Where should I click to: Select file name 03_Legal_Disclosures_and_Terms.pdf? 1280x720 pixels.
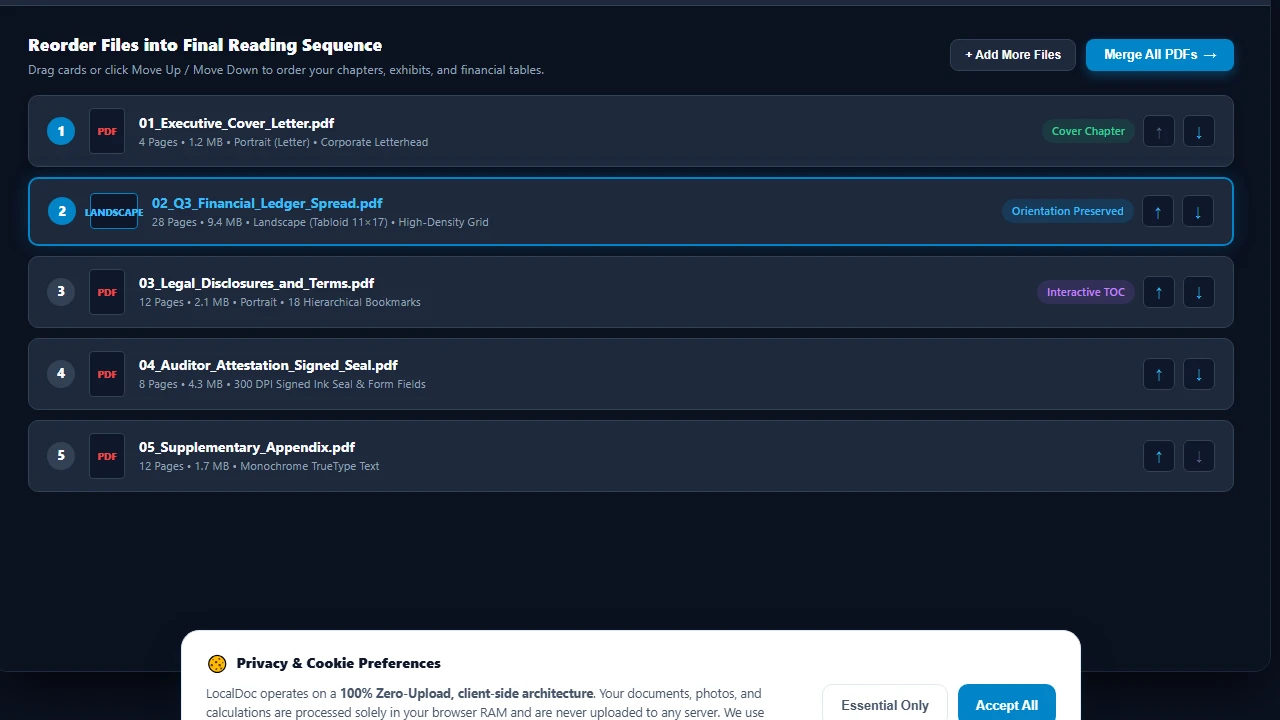pyautogui.click(x=256, y=283)
